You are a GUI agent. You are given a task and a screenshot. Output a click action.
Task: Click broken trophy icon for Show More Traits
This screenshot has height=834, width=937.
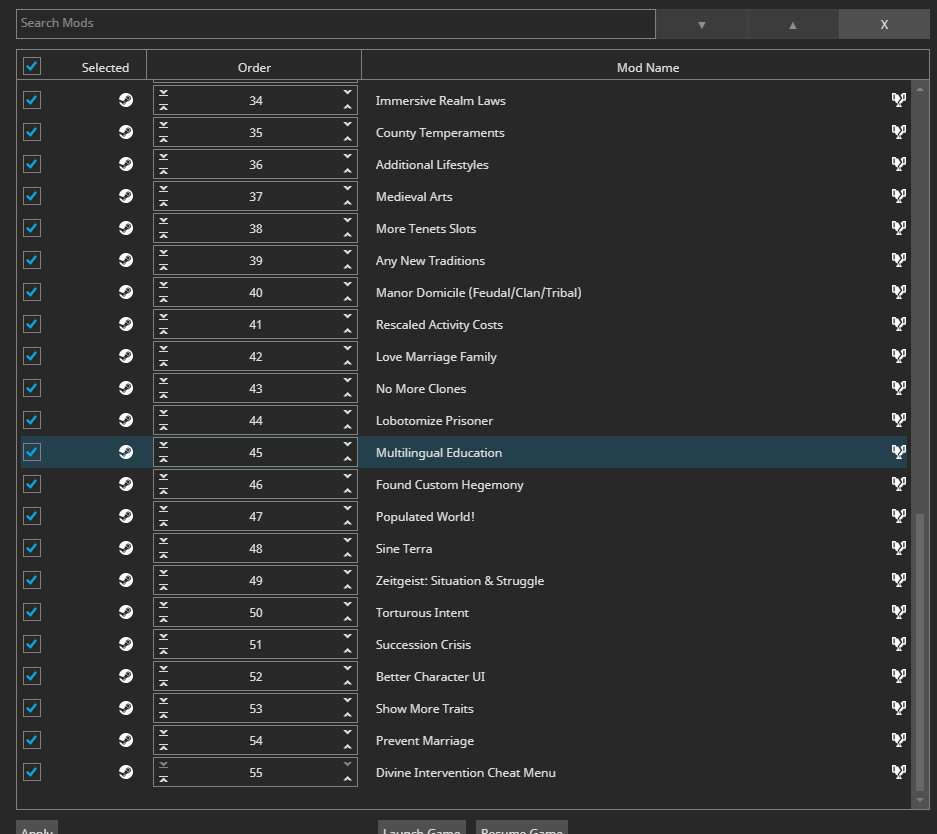[898, 708]
